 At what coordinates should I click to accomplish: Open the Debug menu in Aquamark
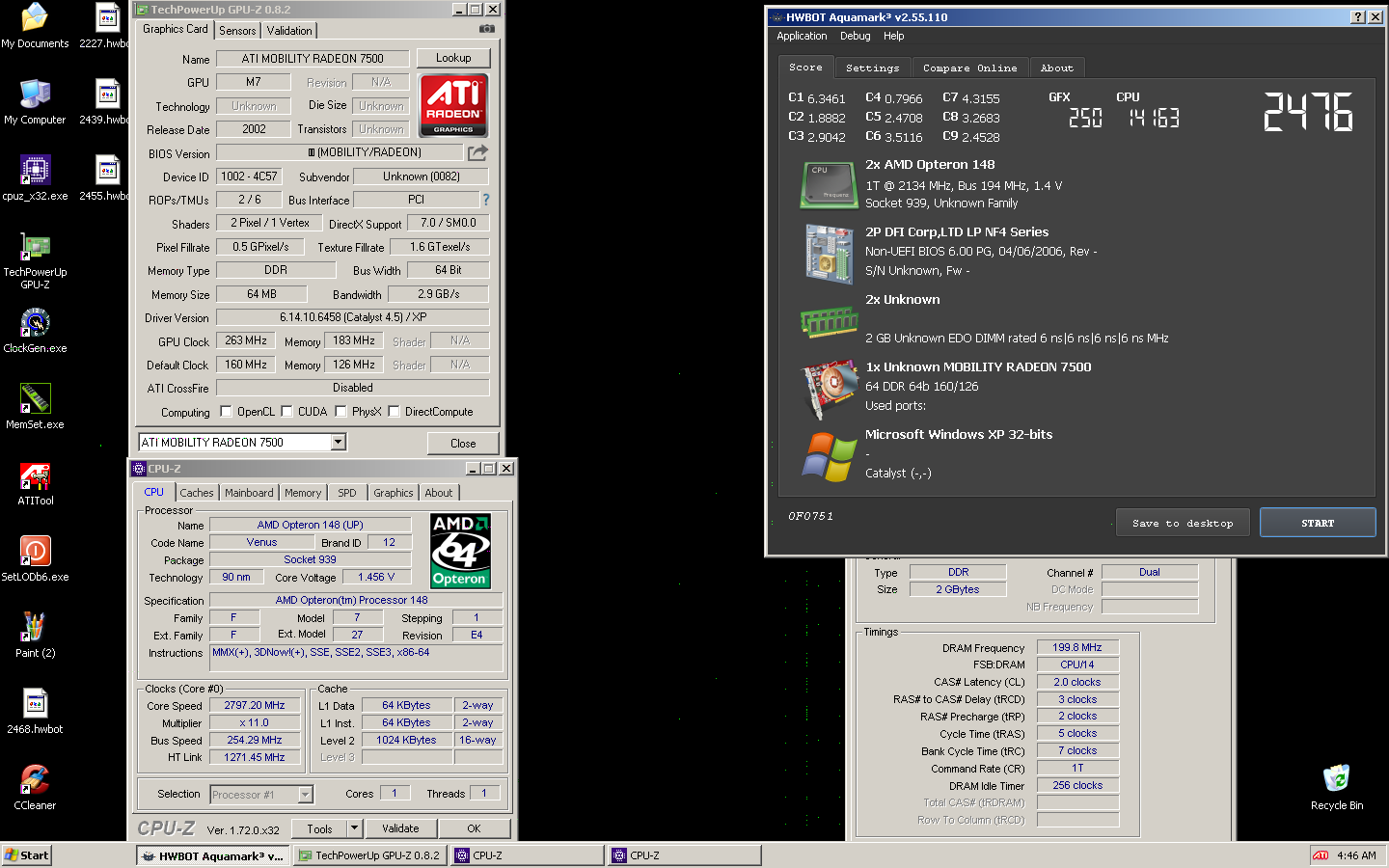pyautogui.click(x=855, y=37)
